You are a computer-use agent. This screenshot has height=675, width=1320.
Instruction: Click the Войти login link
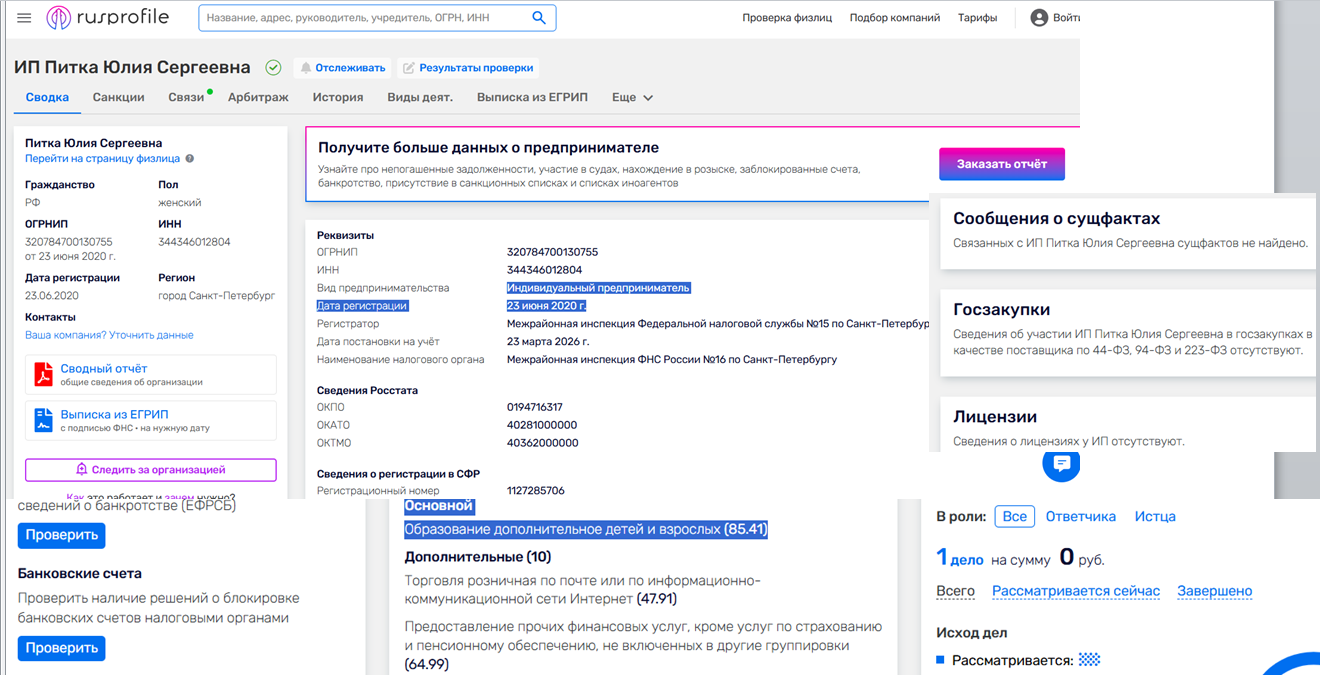pos(1066,18)
